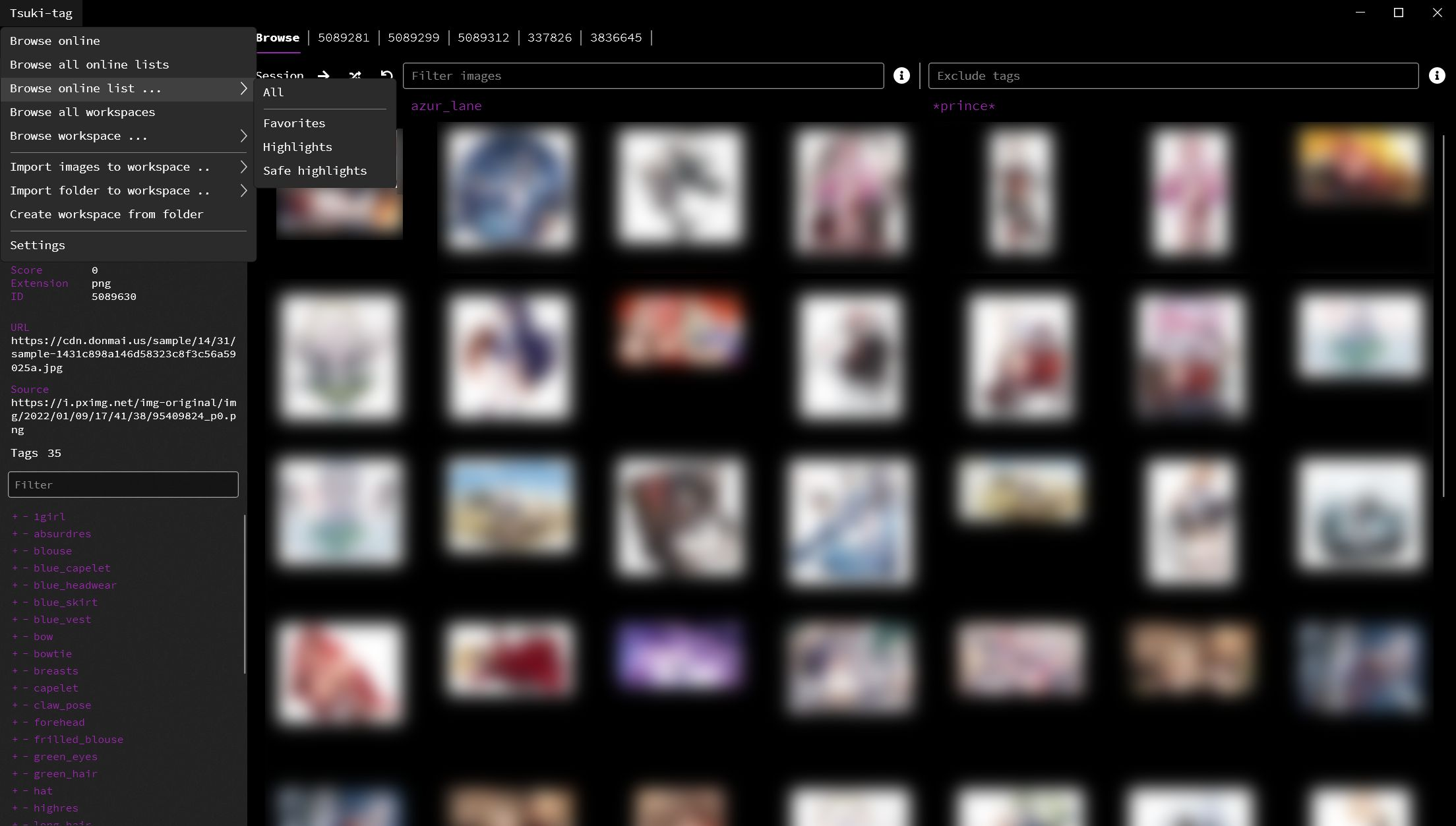Click the ID value 5089630
The height and width of the screenshot is (826, 1456).
114,297
